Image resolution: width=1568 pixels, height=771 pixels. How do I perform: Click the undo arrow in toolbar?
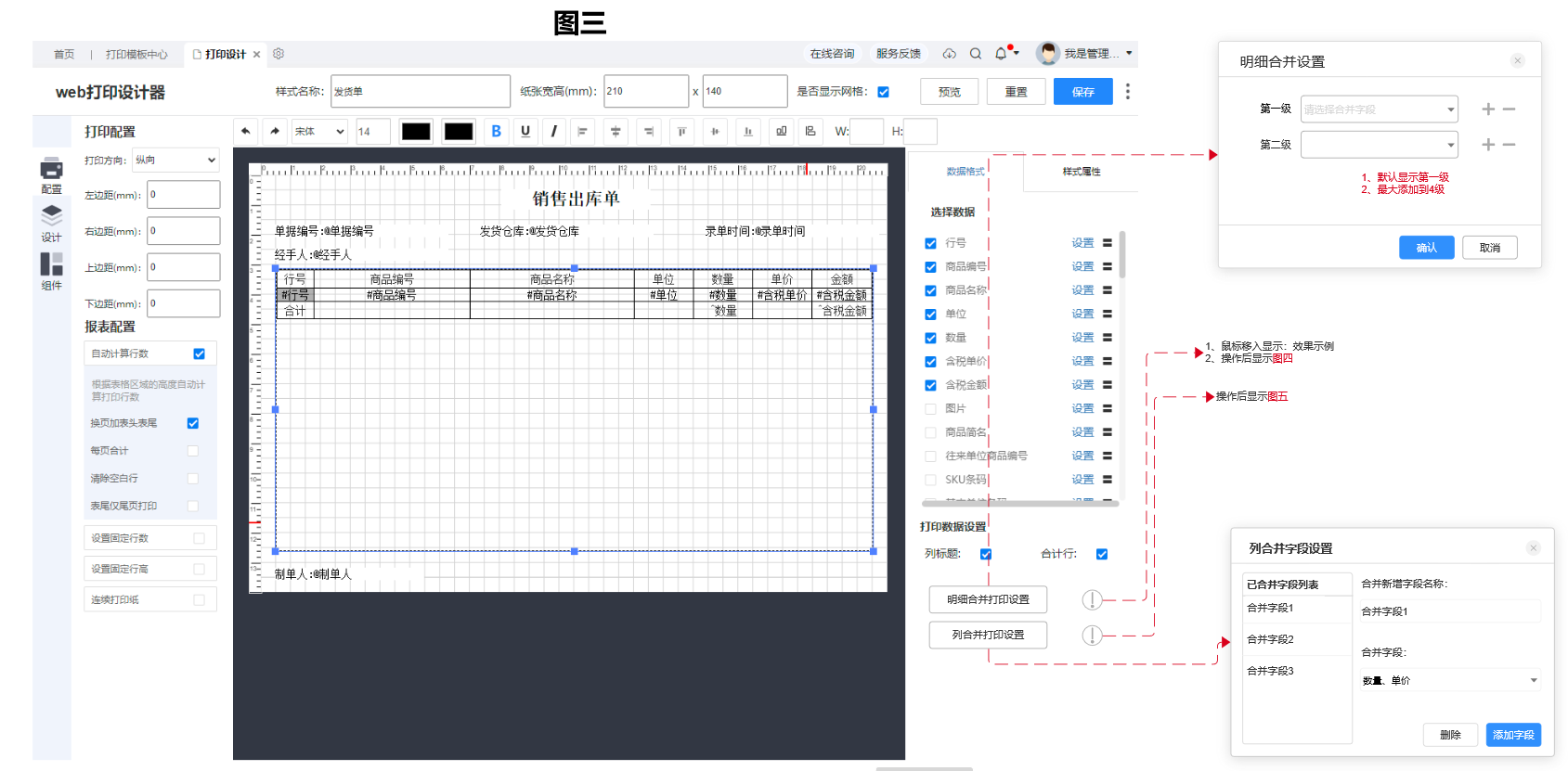pos(245,132)
